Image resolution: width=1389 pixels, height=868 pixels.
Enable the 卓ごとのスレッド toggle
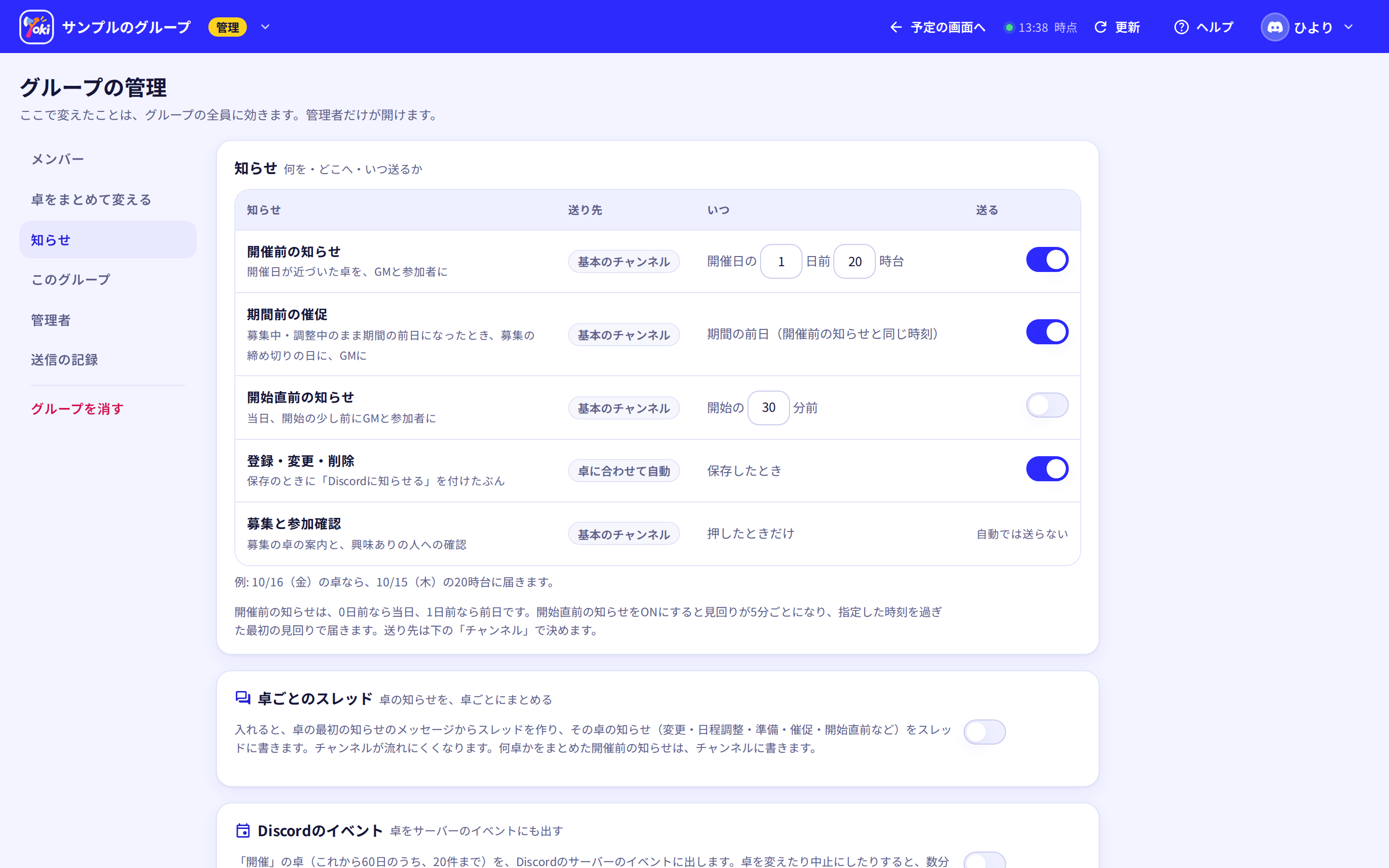(x=984, y=732)
